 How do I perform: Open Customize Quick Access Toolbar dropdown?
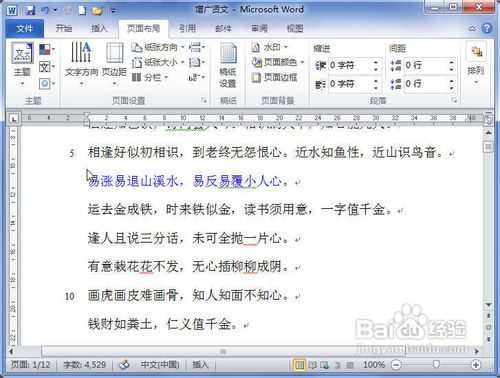[113, 11]
